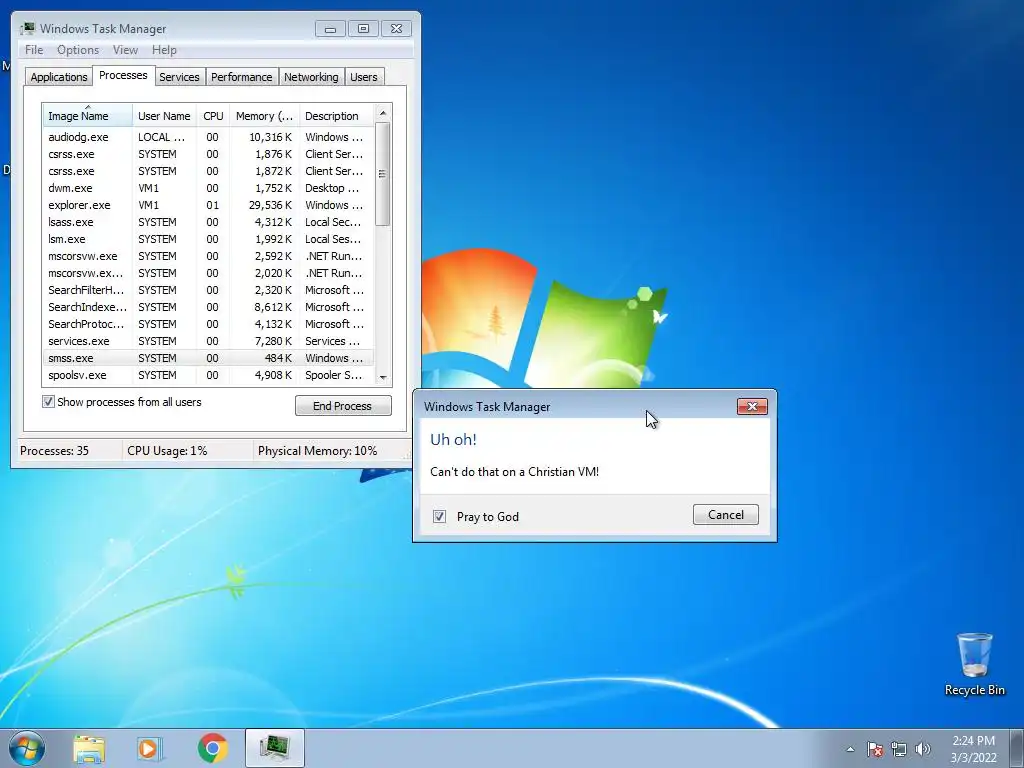Select the services.exe process
1024x768 pixels.
208,341
